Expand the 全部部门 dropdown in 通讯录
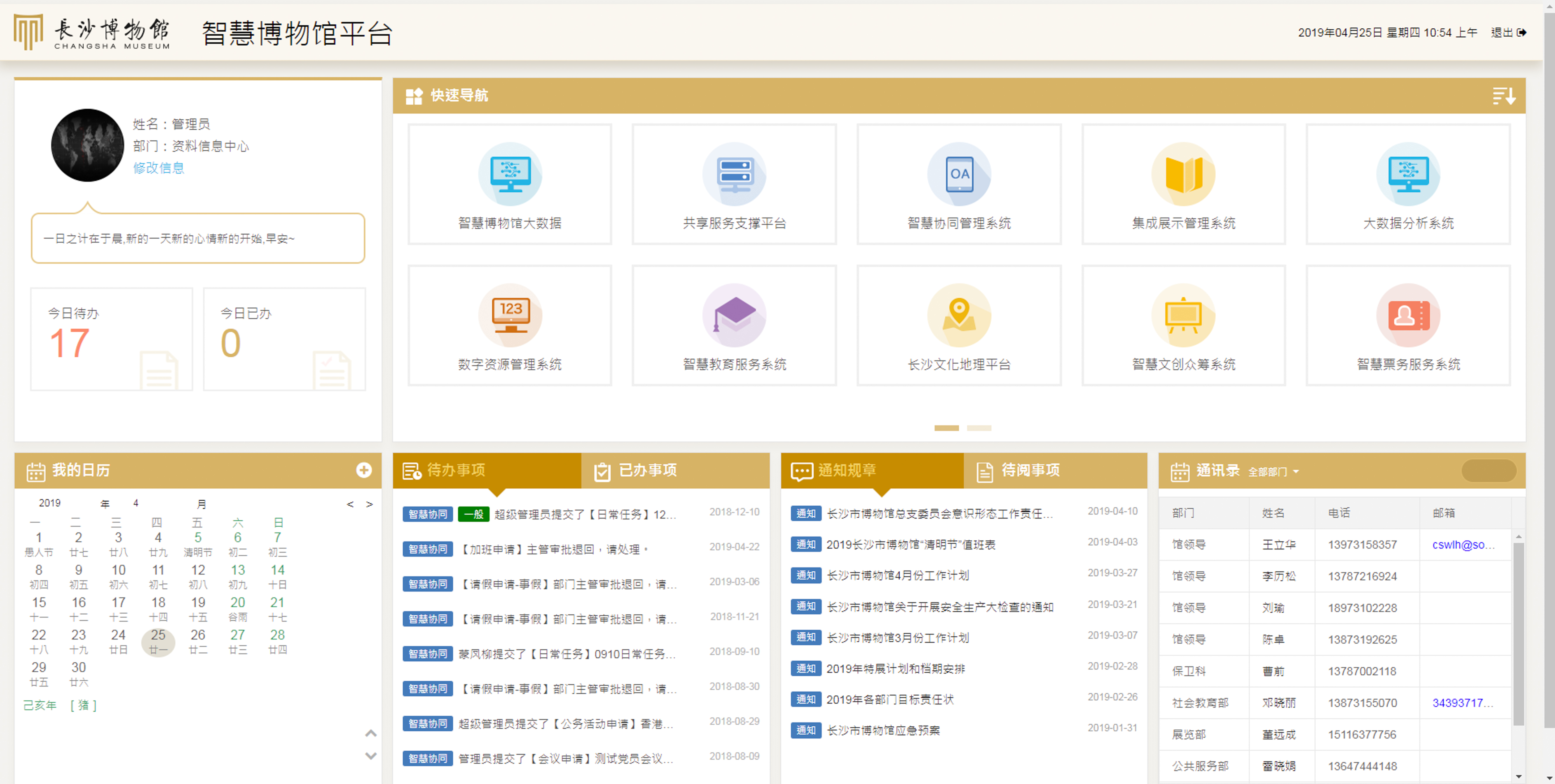 [x=1274, y=471]
